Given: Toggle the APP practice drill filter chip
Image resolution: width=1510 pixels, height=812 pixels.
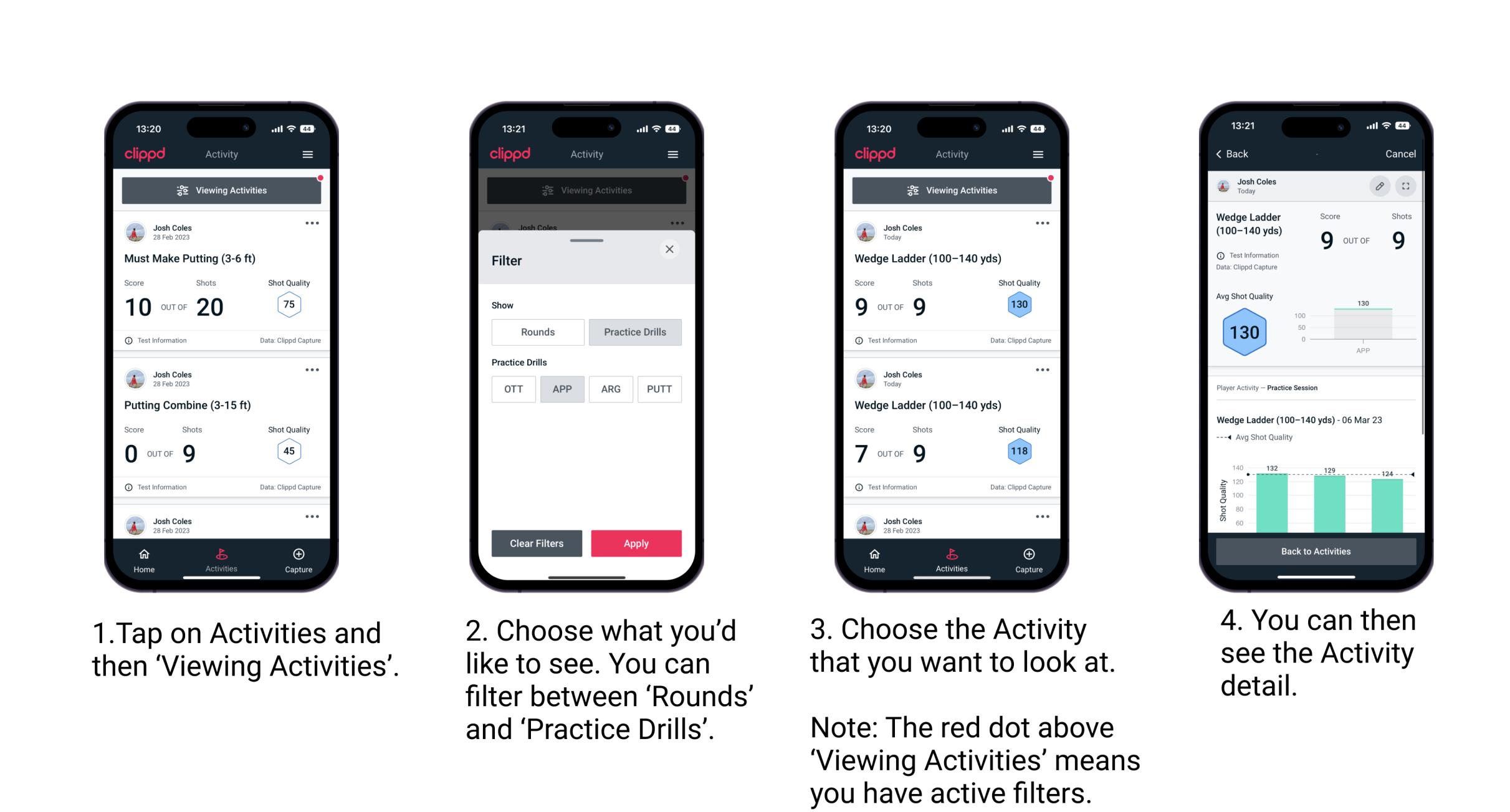Looking at the screenshot, I should click(x=561, y=389).
